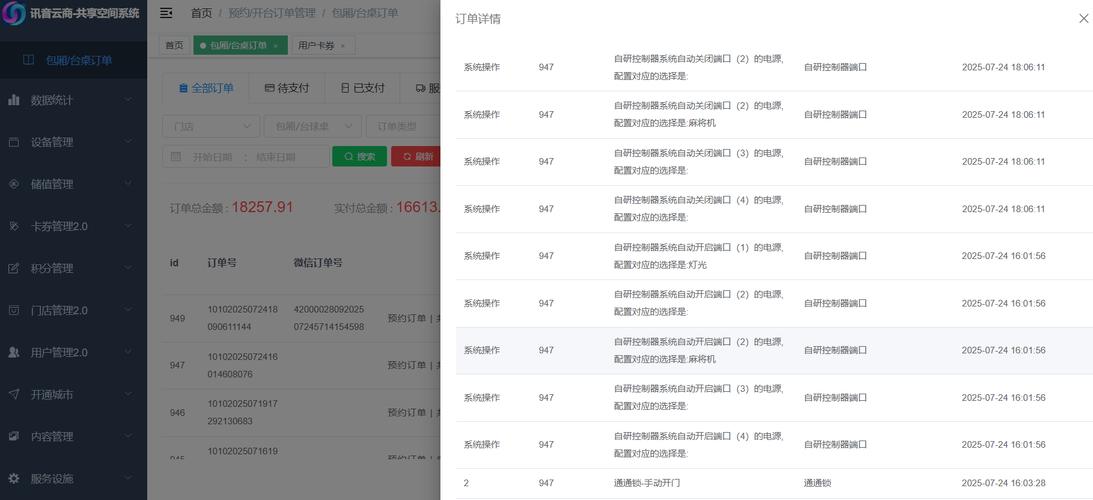Click order number 10102025072416014608076
The height and width of the screenshot is (500, 1093).
(243, 365)
